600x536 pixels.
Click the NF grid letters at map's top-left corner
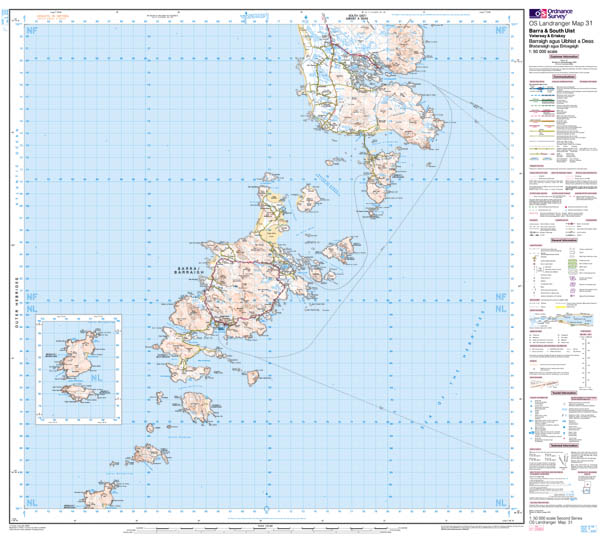click(32, 30)
